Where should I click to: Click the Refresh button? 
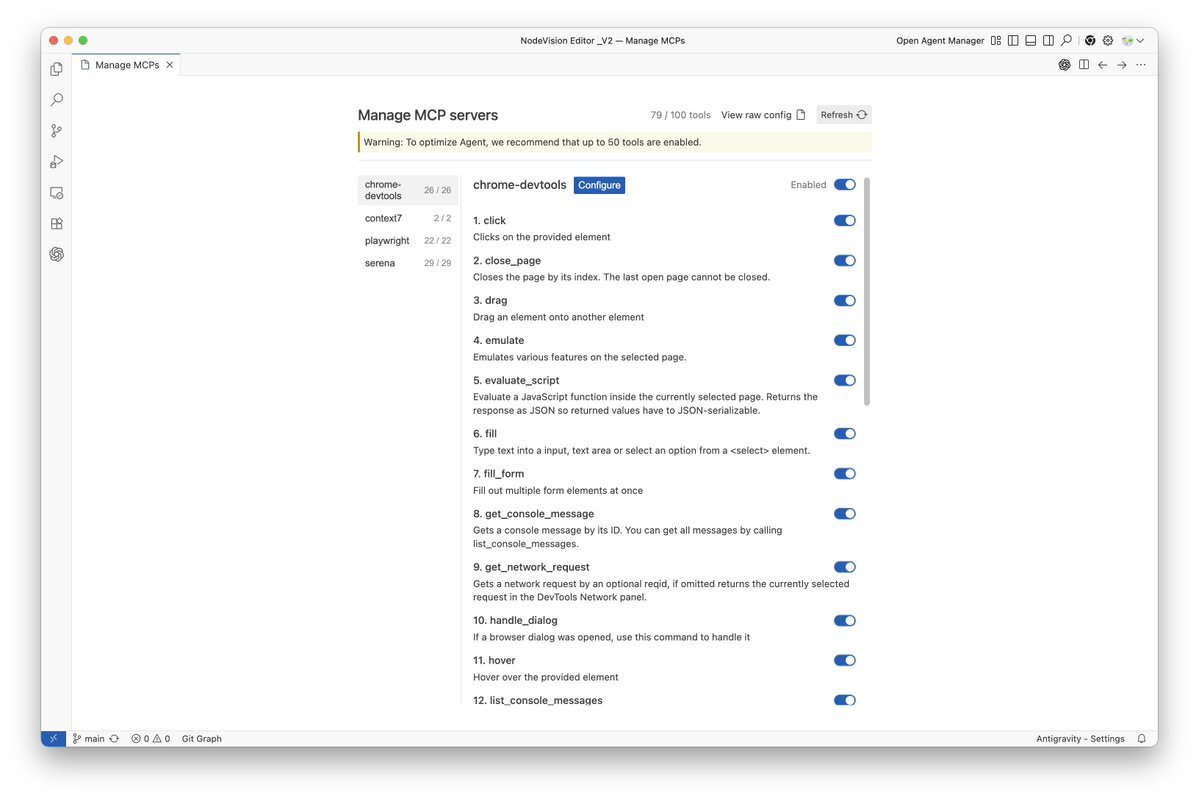844,115
